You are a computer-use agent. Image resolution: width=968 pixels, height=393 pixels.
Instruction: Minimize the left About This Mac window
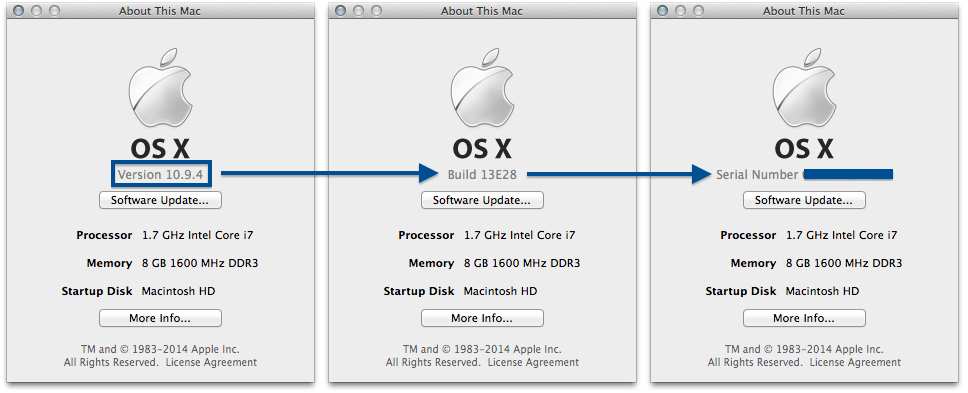click(x=36, y=10)
